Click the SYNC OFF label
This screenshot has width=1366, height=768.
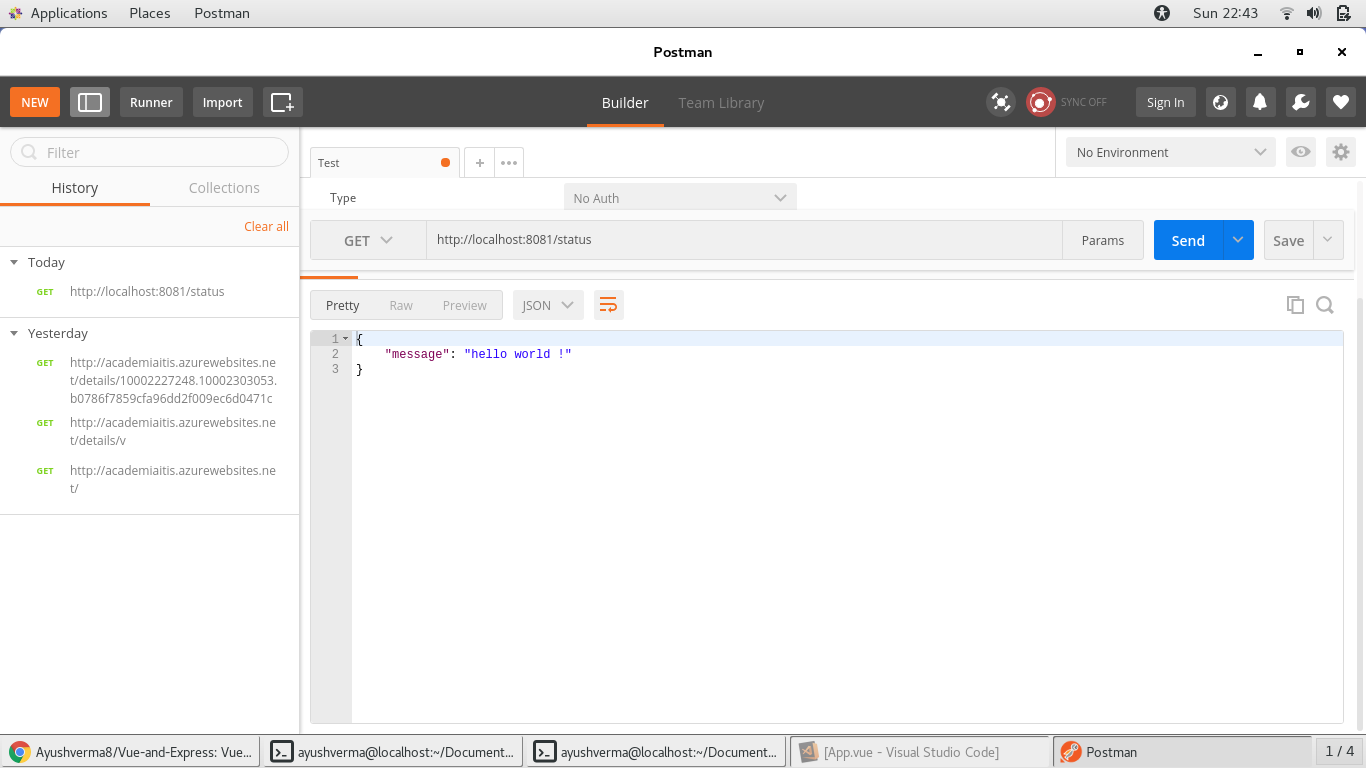(x=1084, y=102)
